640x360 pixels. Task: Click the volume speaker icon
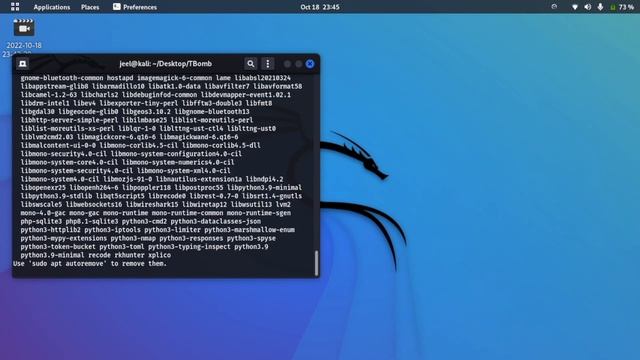tap(587, 7)
